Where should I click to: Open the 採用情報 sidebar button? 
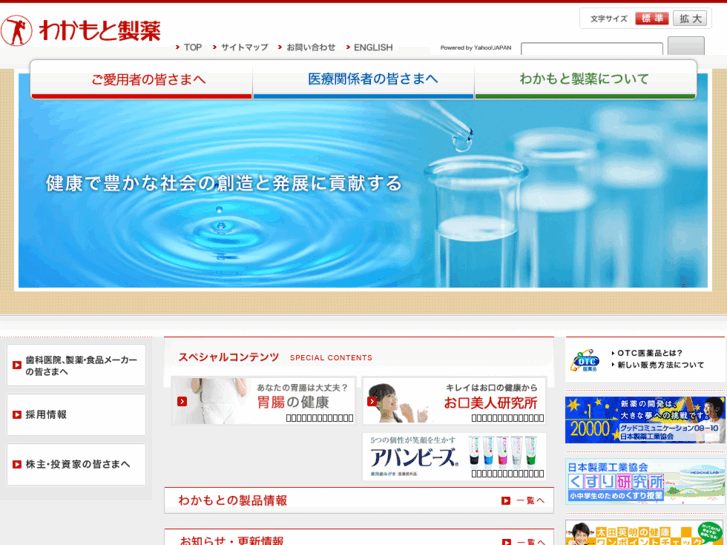[76, 415]
